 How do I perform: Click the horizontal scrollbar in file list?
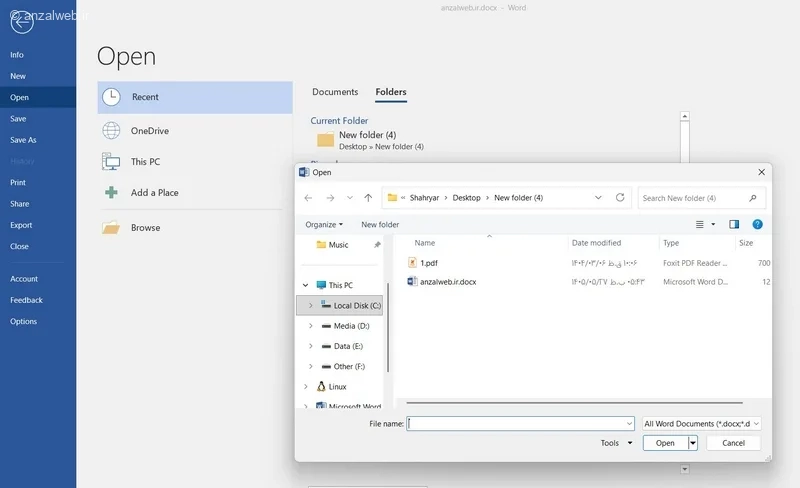(x=574, y=403)
